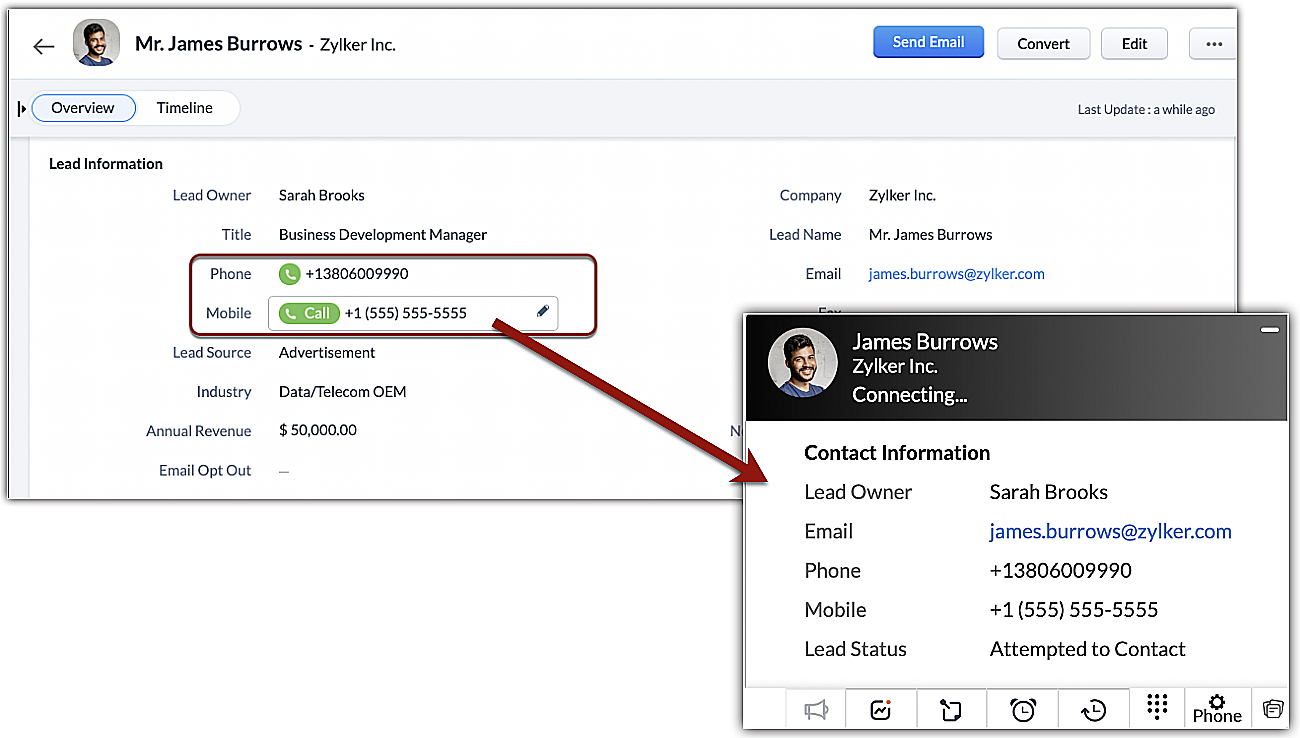Open the dial pad grid icon

pyautogui.click(x=1157, y=707)
